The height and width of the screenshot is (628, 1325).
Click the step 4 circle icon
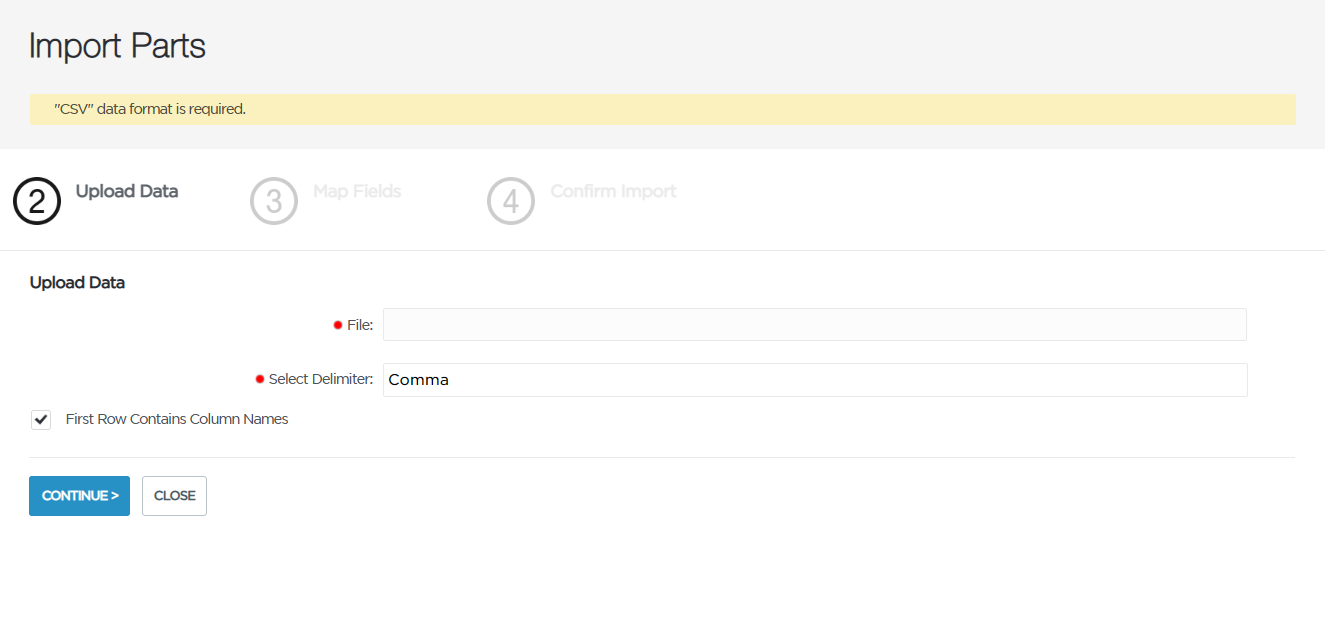coord(511,201)
